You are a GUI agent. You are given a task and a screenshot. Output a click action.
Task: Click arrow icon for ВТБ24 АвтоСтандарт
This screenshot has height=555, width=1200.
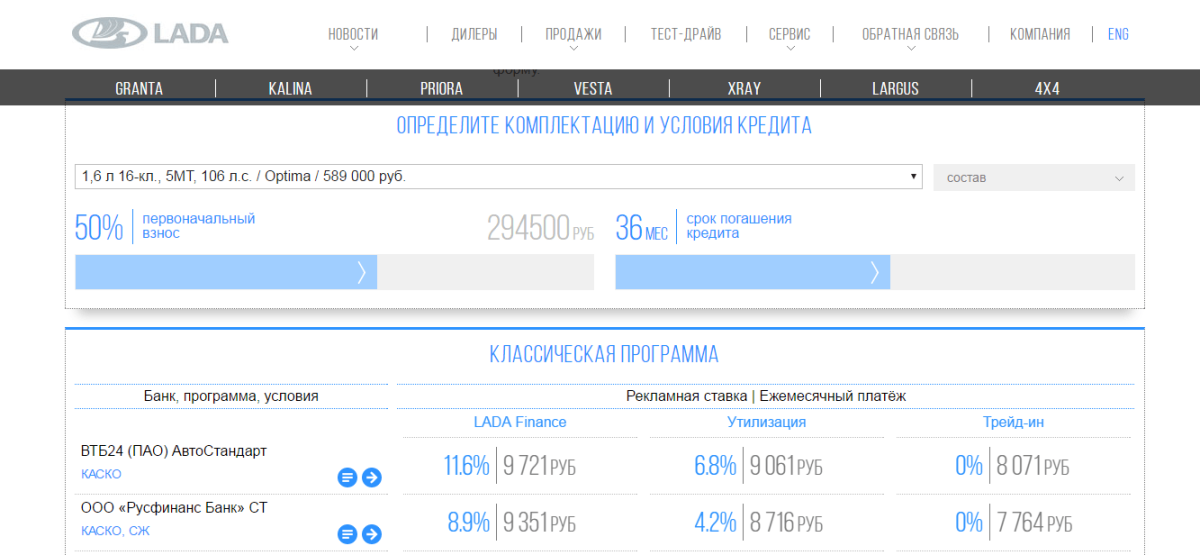[372, 477]
